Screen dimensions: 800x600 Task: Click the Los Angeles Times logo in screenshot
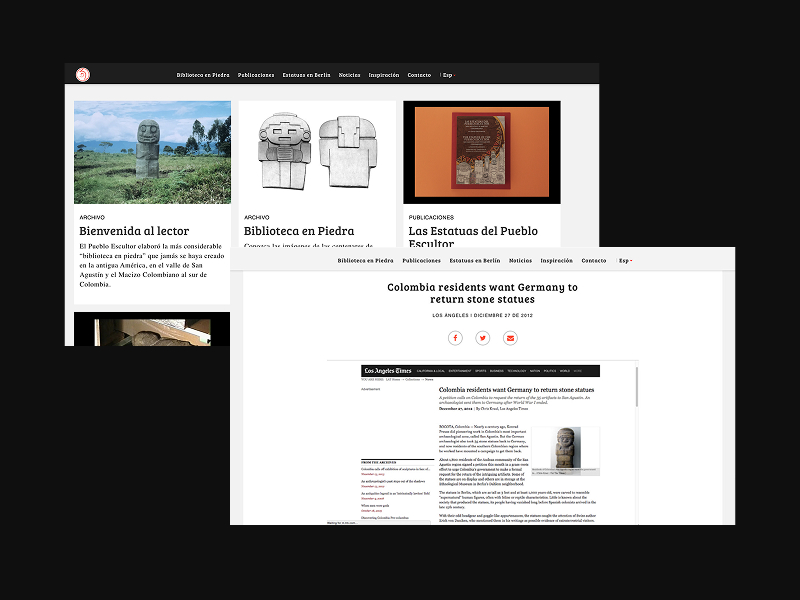[x=387, y=371]
